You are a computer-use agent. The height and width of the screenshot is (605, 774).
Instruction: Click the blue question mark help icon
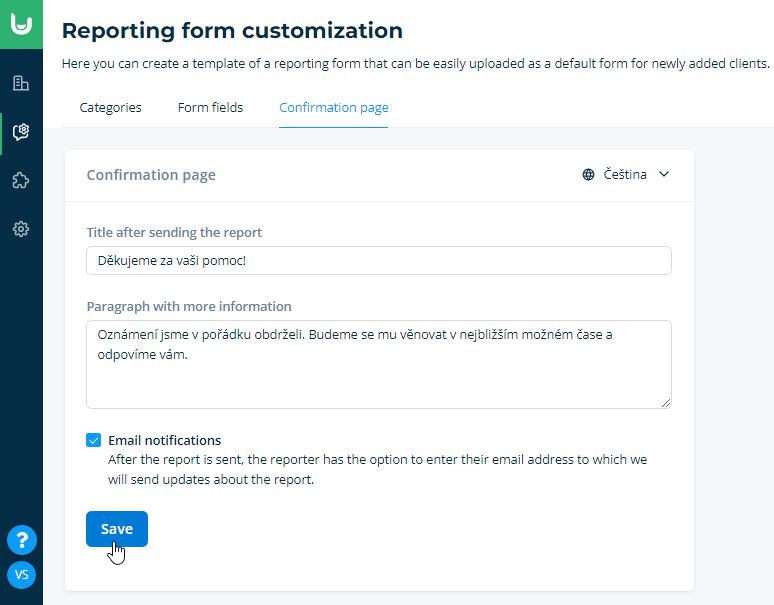pyautogui.click(x=22, y=540)
